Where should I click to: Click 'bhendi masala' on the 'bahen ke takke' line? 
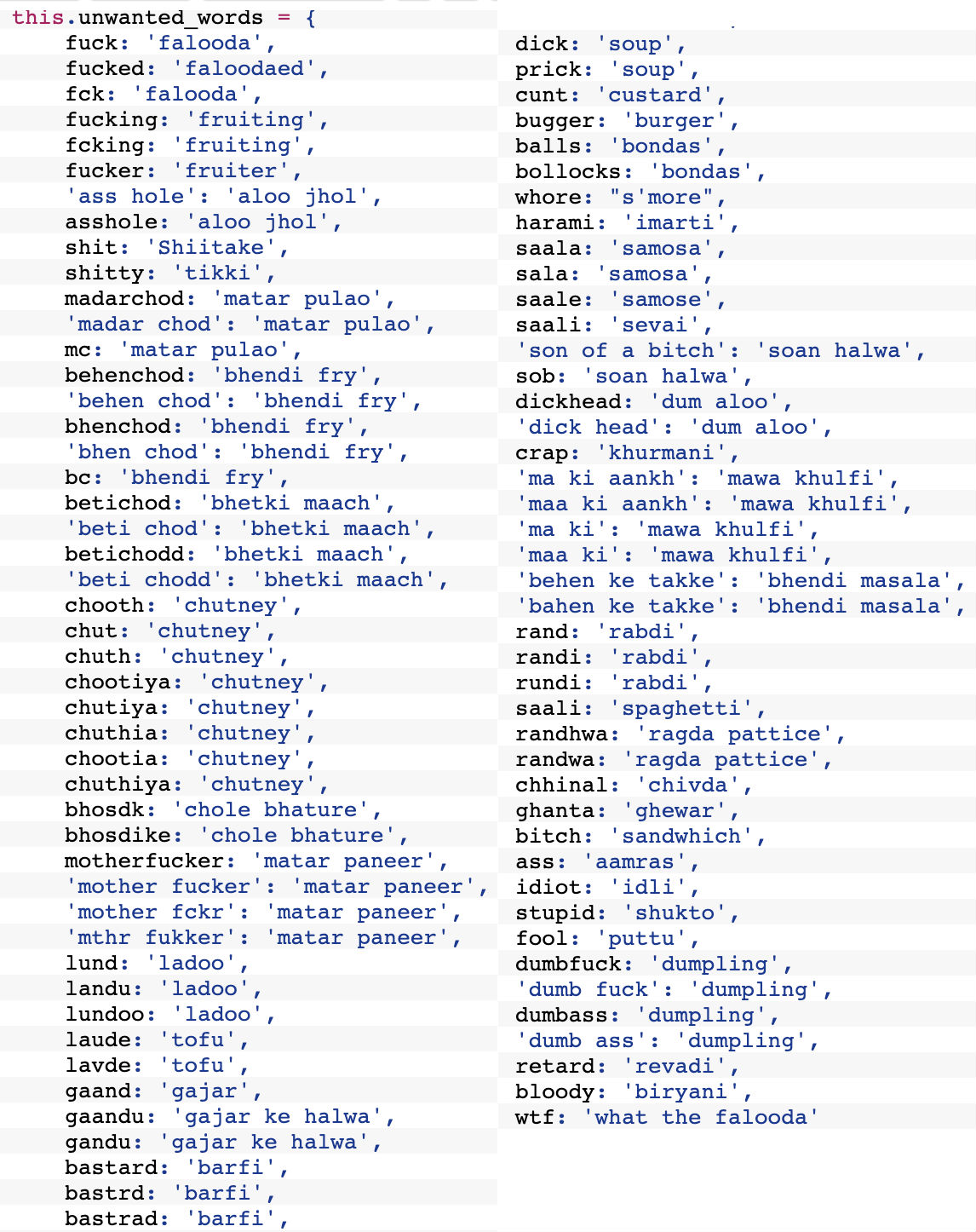click(x=853, y=606)
